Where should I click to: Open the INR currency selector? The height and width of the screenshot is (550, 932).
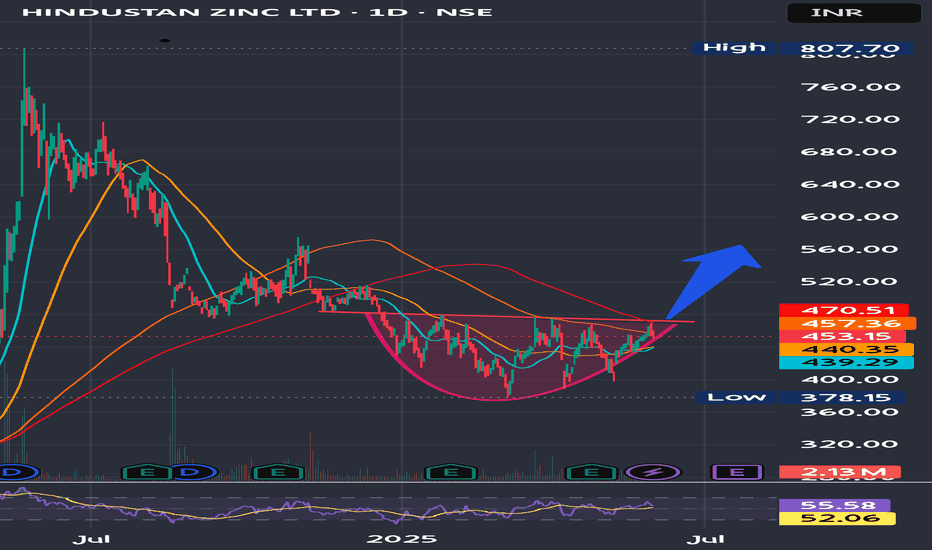[854, 12]
